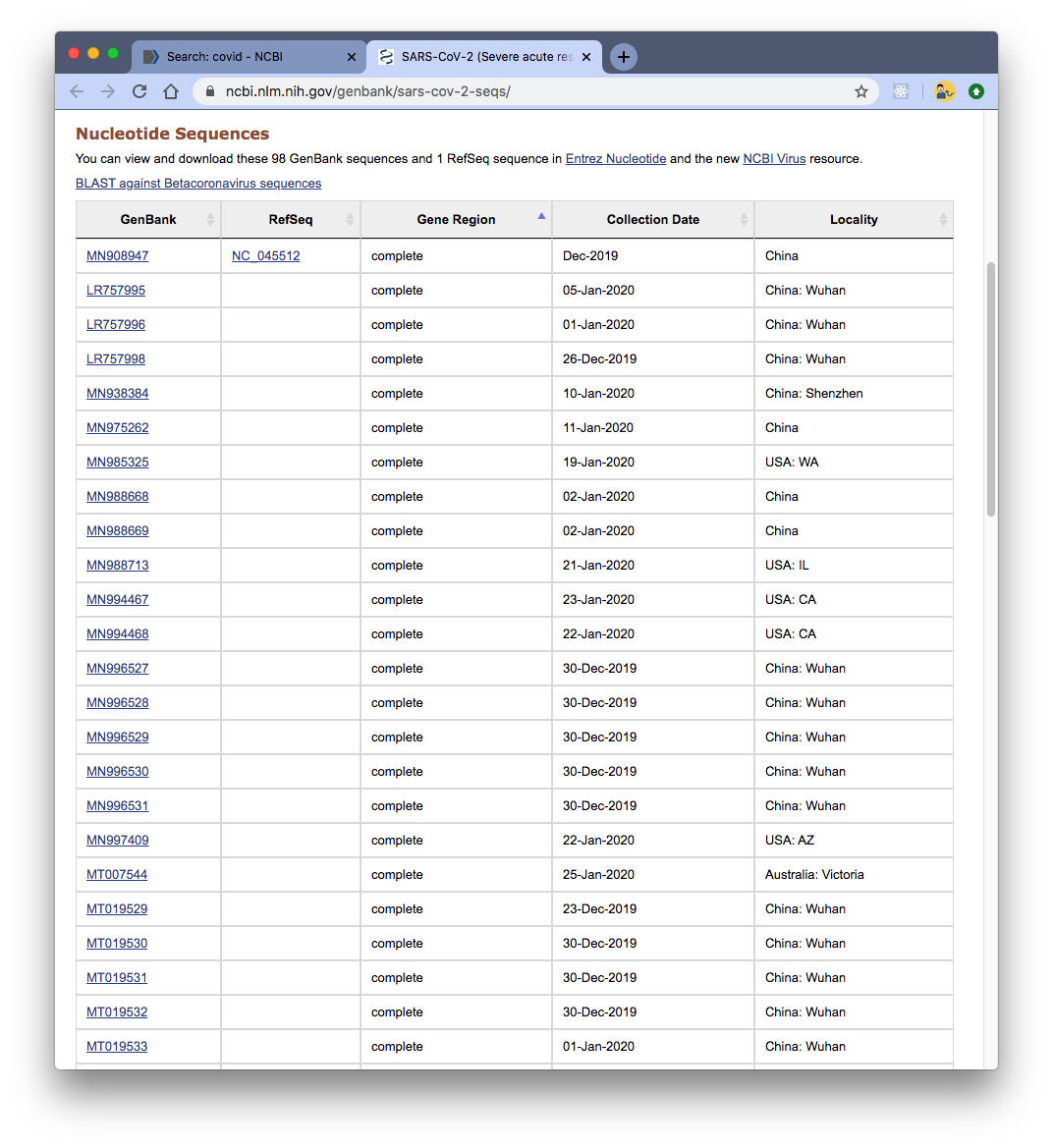This screenshot has height=1148, width=1053.
Task: Open GenBank record LR757998
Action: (116, 359)
